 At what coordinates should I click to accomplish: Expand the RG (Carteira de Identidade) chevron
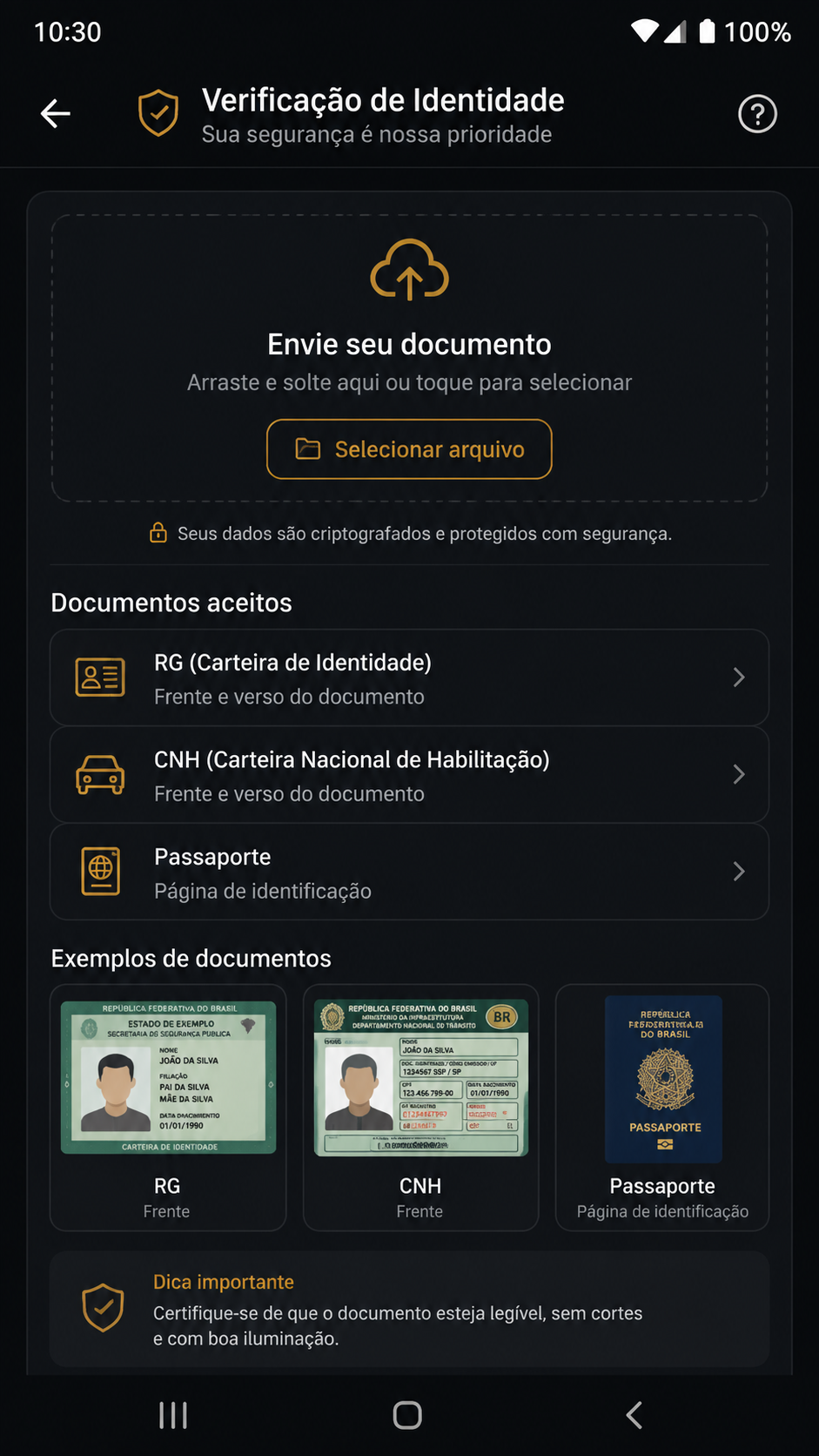coord(739,677)
